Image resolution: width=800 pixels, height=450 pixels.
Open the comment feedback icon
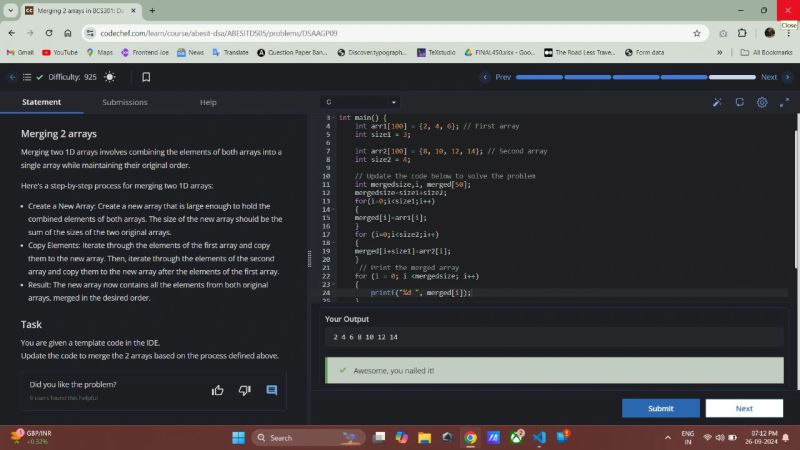(x=271, y=390)
